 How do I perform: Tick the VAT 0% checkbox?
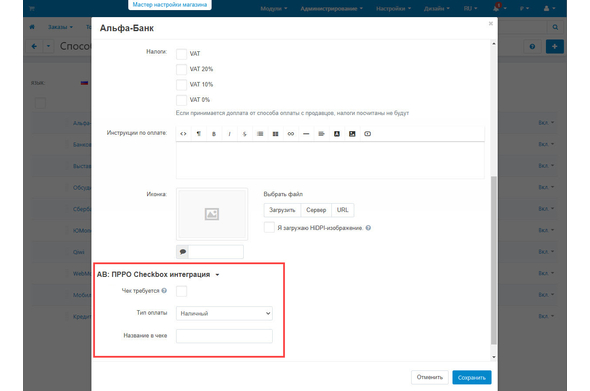[x=181, y=100]
